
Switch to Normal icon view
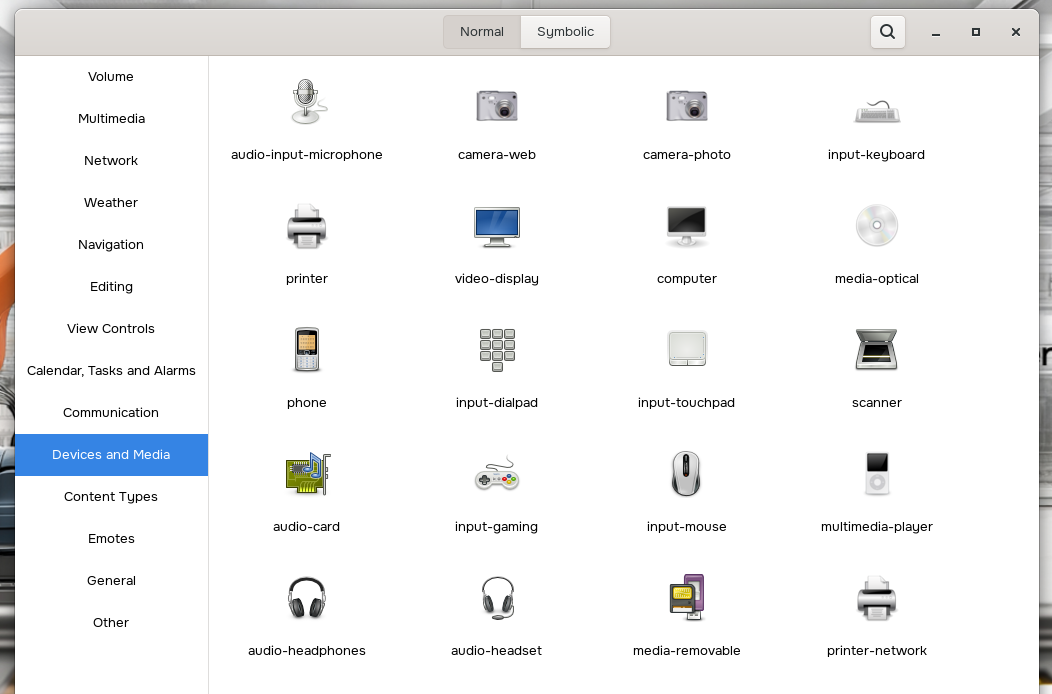click(x=481, y=31)
